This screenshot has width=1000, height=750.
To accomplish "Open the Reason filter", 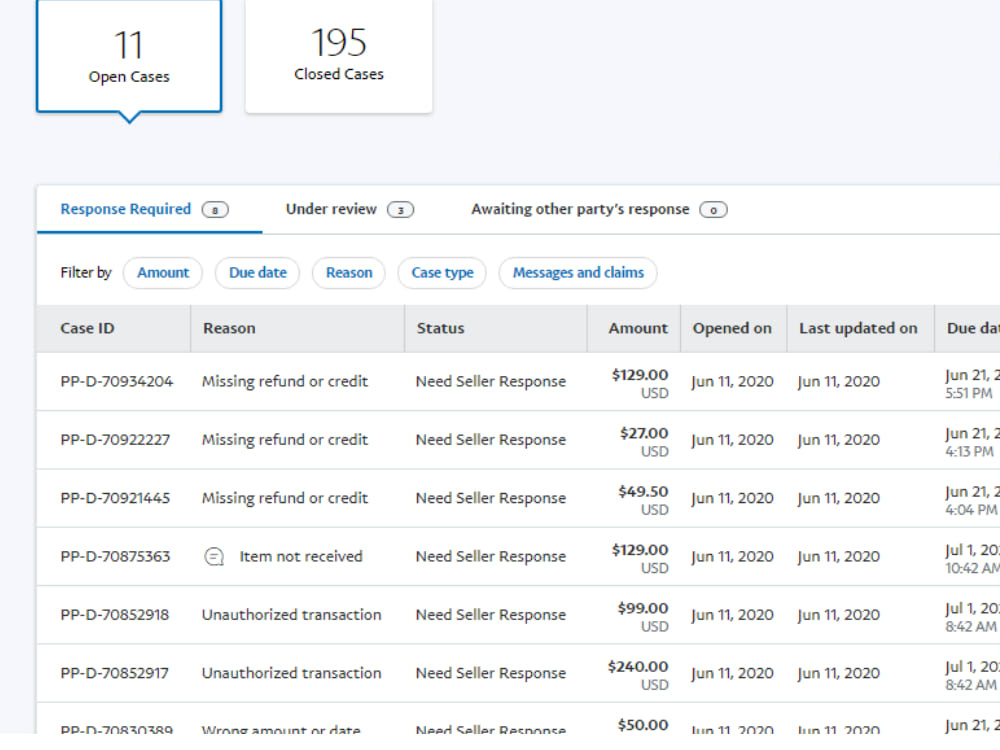I will [349, 273].
